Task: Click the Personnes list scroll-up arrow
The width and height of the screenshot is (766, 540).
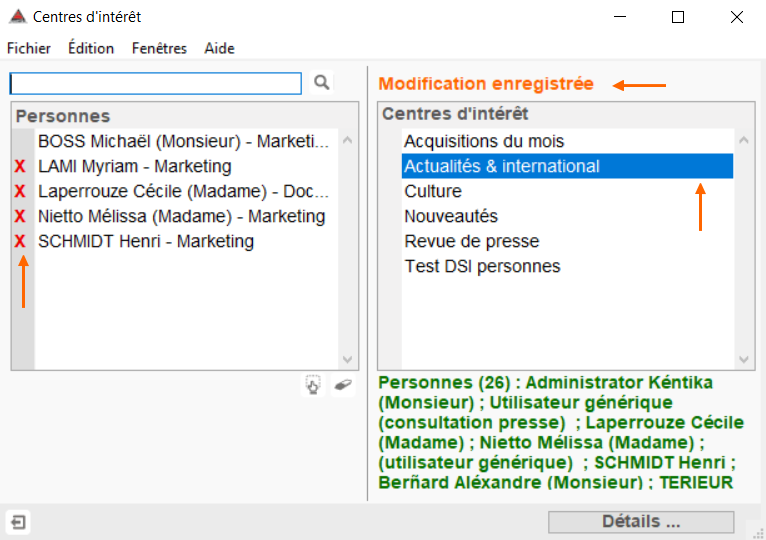Action: tap(348, 140)
